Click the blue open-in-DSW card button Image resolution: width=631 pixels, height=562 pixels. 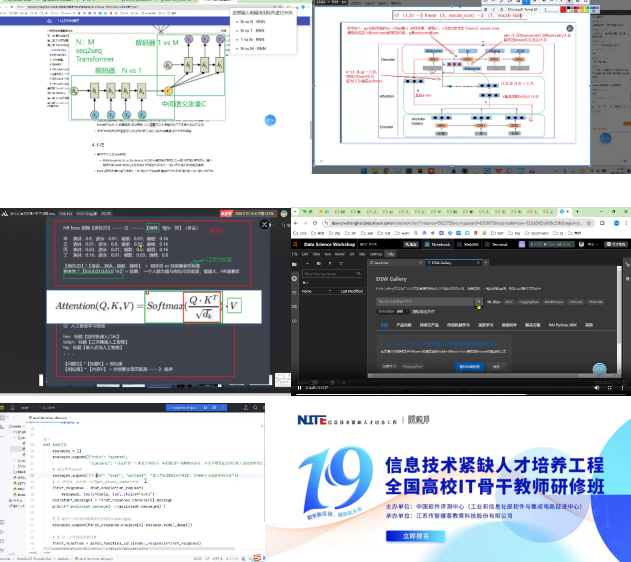469,366
